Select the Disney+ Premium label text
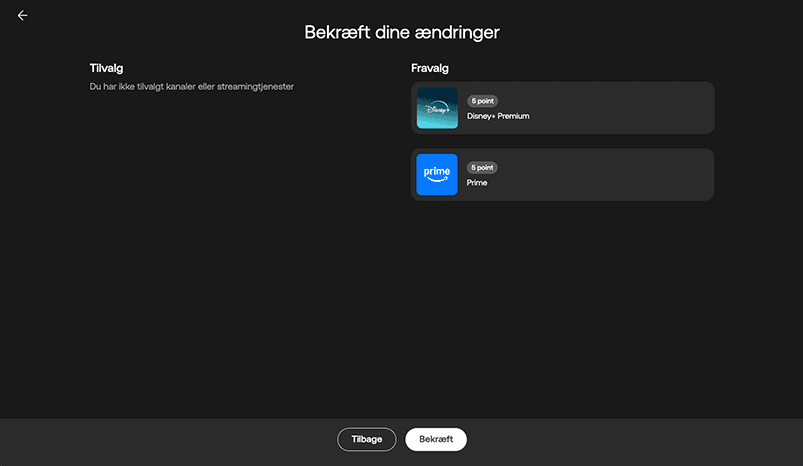The height and width of the screenshot is (466, 803). tap(498, 116)
